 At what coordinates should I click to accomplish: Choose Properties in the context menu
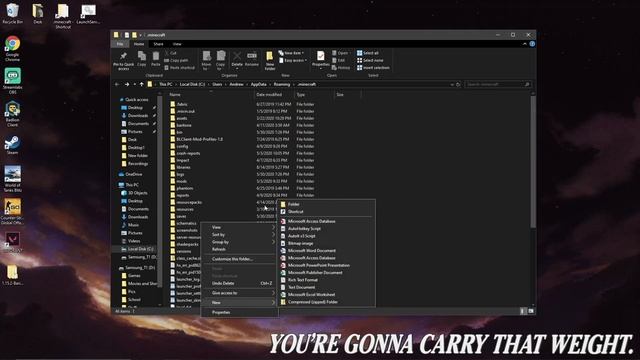240,313
